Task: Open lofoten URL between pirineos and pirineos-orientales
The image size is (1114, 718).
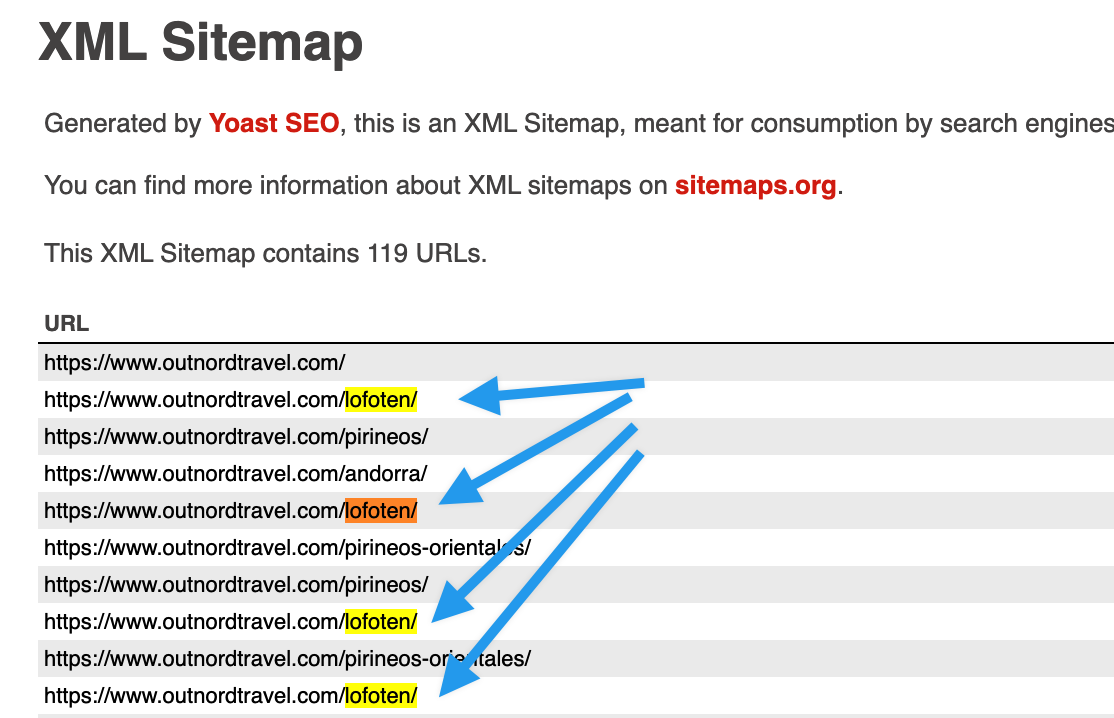Action: pos(231,621)
